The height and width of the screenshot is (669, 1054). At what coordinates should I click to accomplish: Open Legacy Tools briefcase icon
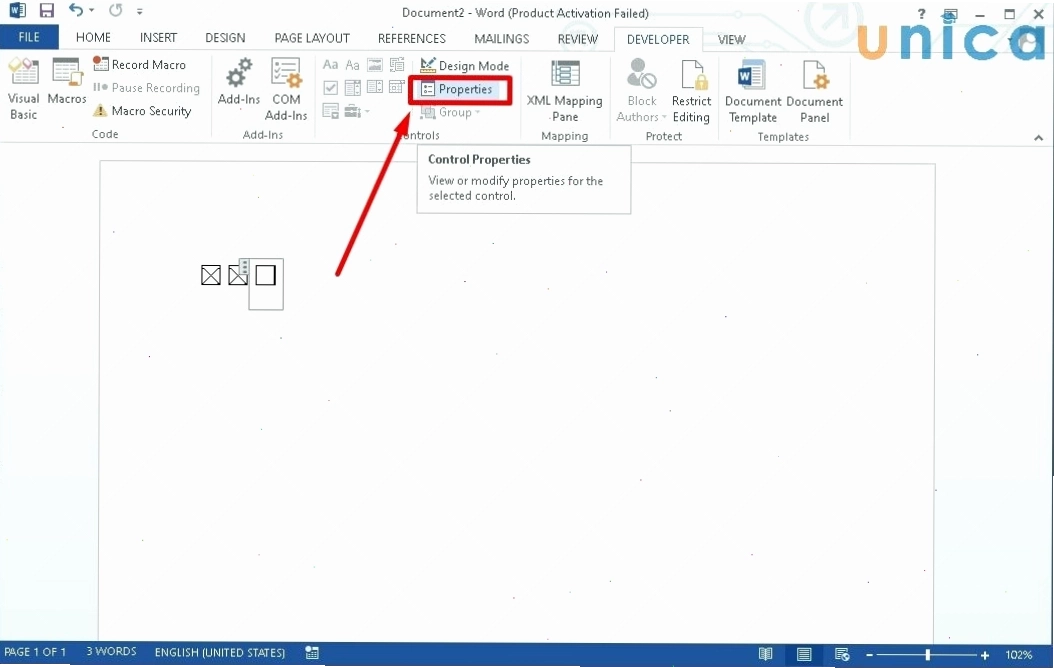click(x=352, y=111)
